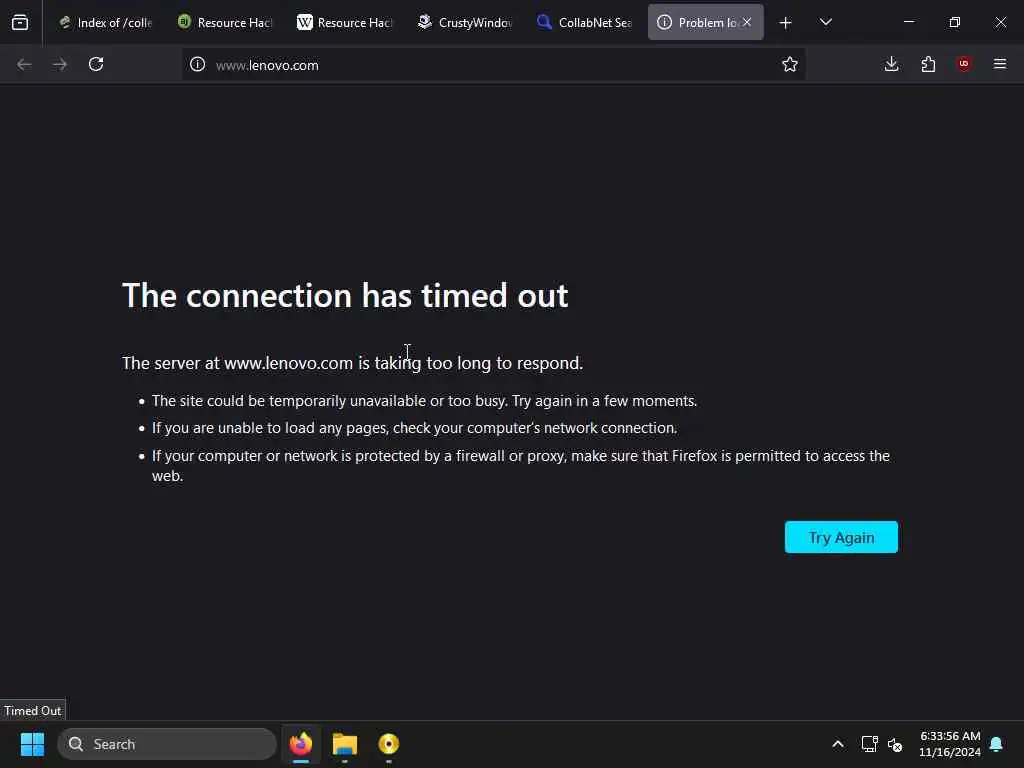Open the uBlock Origin extension icon
The image size is (1024, 768).
click(x=964, y=64)
